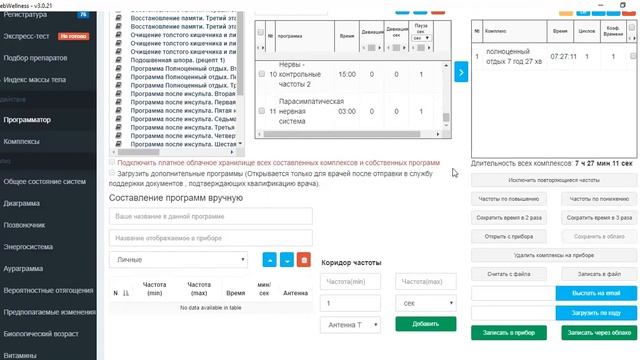The height and width of the screenshot is (360, 640).
Task: Click book icon of после инсульта. Пятая row
Action: (118, 110)
